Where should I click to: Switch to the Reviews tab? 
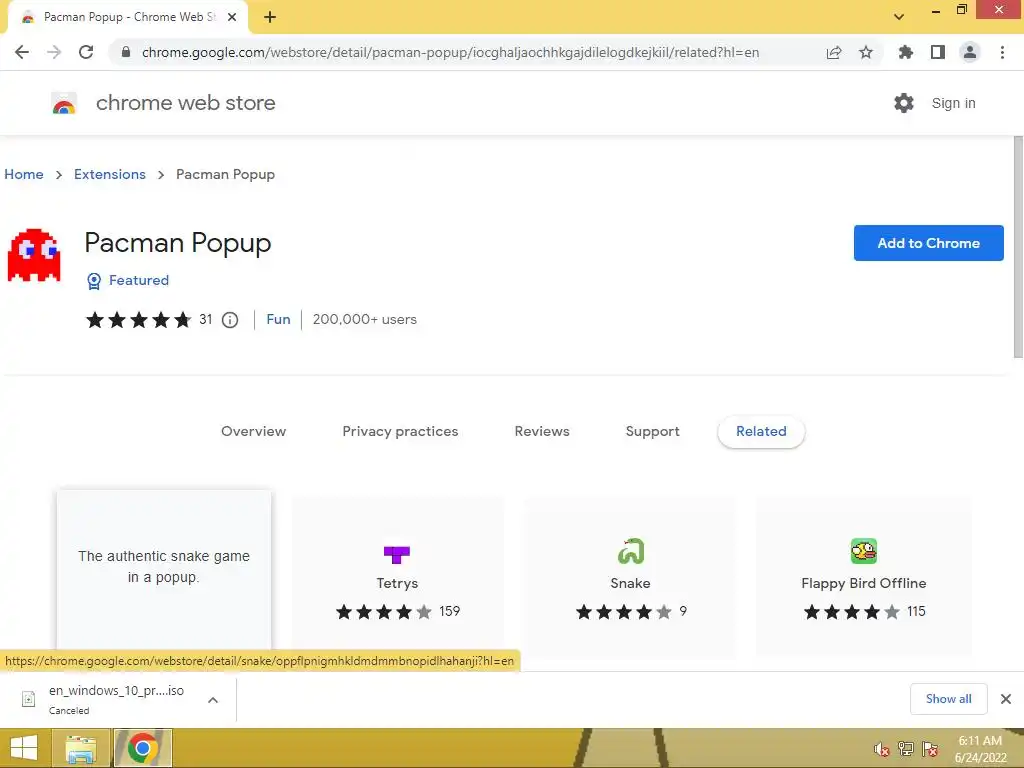tap(542, 432)
